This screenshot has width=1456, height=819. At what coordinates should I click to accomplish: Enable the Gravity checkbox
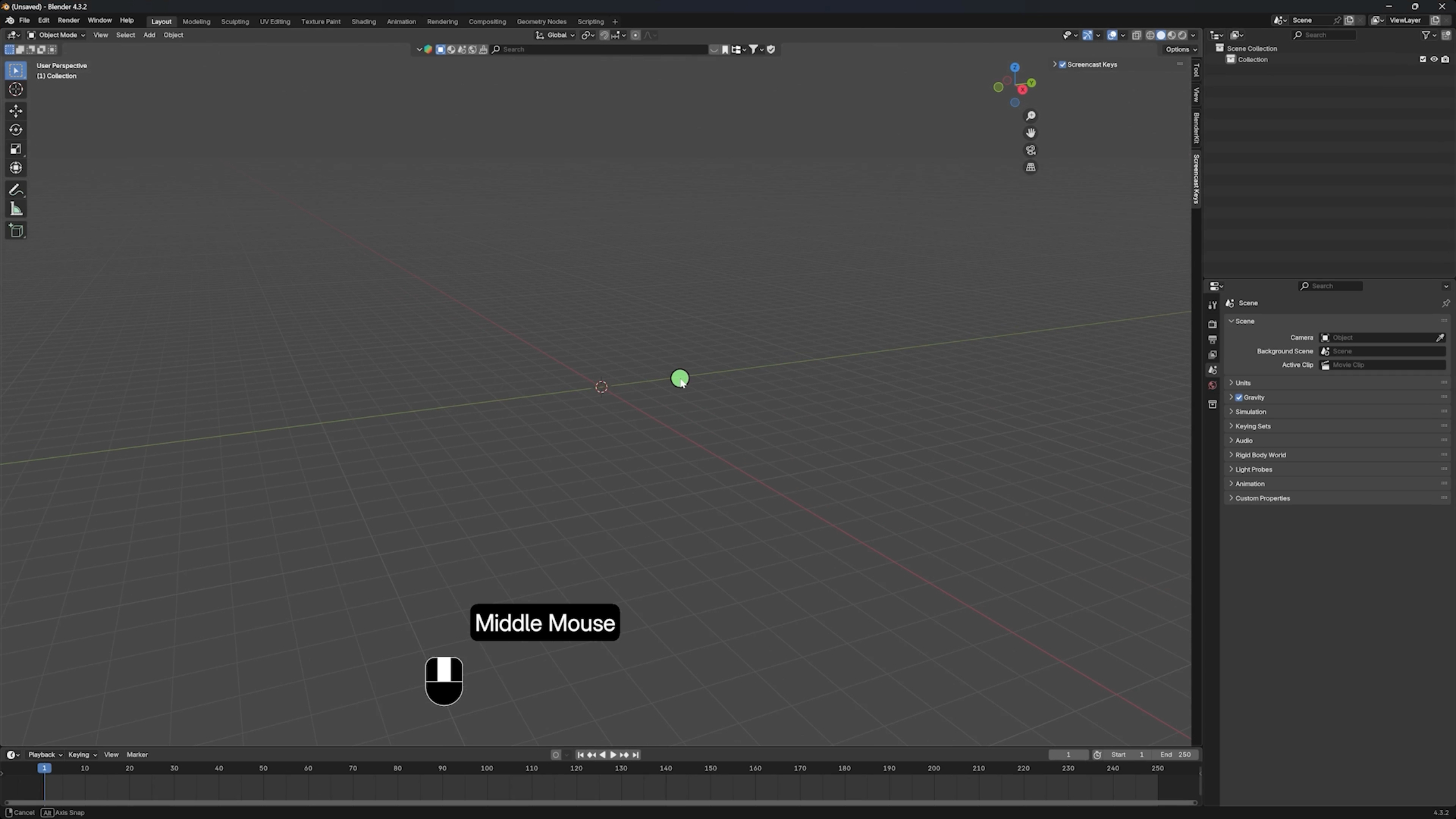1240,397
